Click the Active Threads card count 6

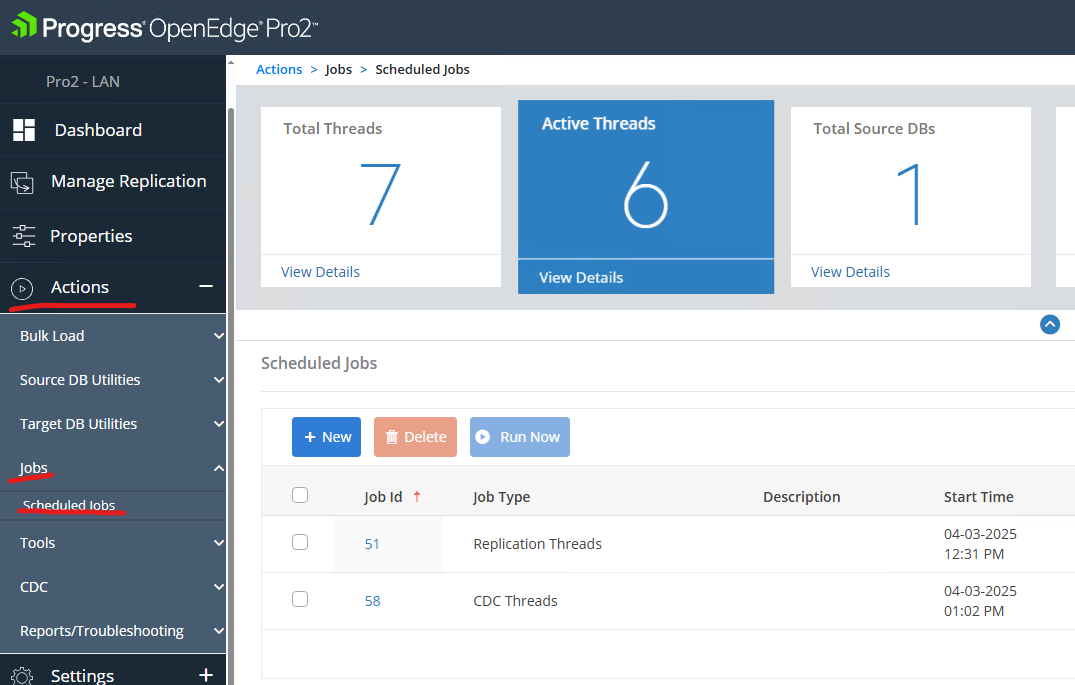coord(645,195)
